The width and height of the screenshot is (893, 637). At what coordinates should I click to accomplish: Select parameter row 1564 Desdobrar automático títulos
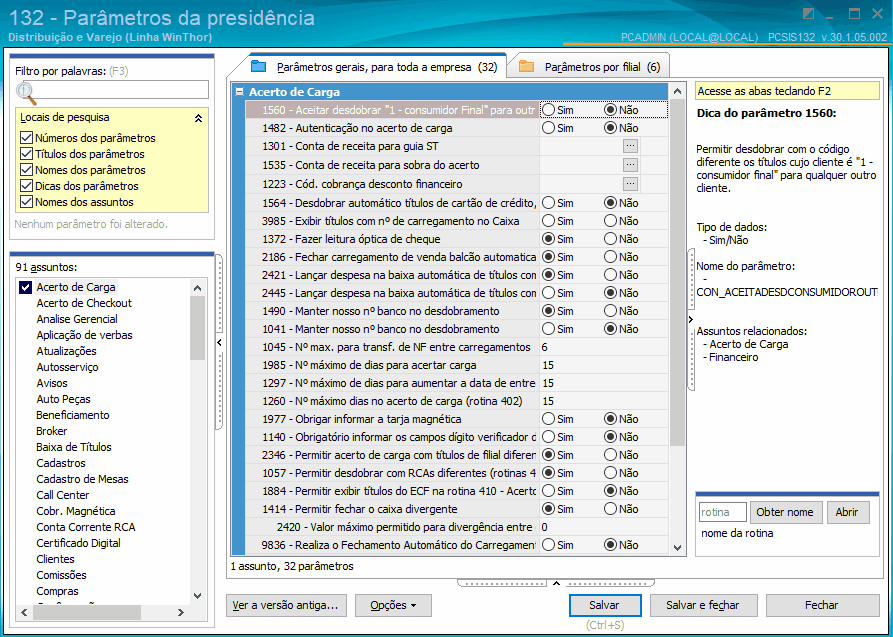click(x=392, y=203)
